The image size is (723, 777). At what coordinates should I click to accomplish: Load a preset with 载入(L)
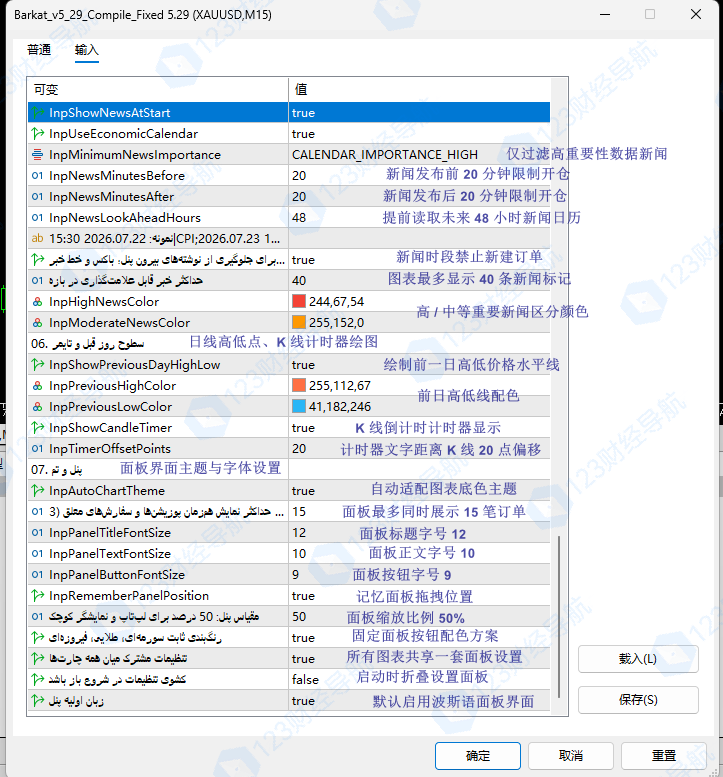point(638,659)
